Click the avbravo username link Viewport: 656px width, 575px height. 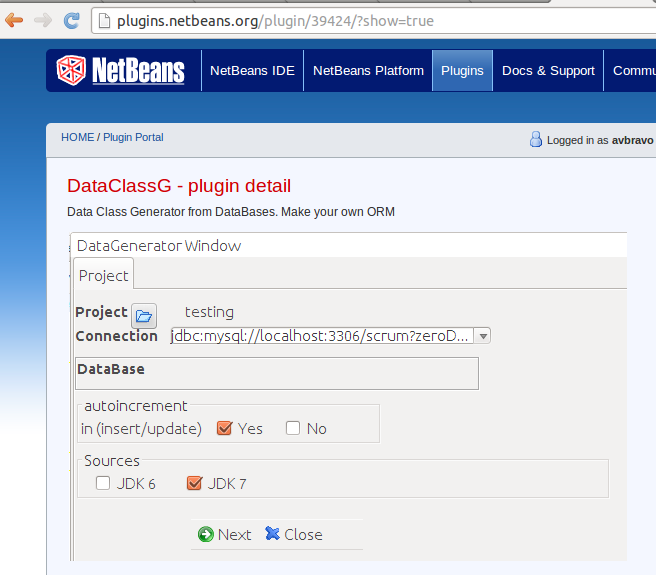[632, 140]
